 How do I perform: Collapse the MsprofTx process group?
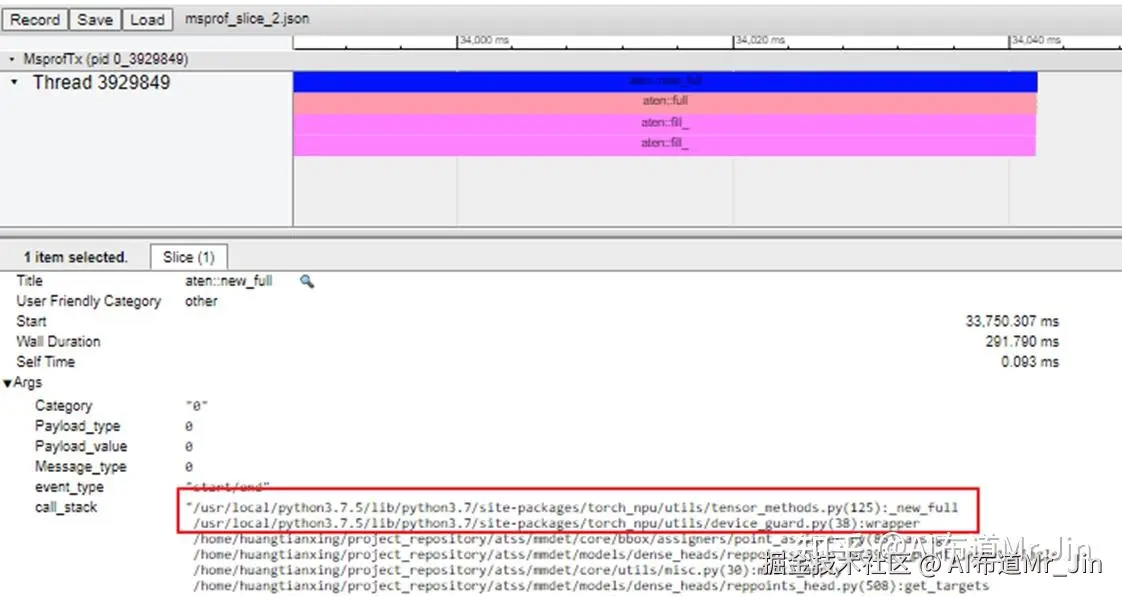click(11, 59)
